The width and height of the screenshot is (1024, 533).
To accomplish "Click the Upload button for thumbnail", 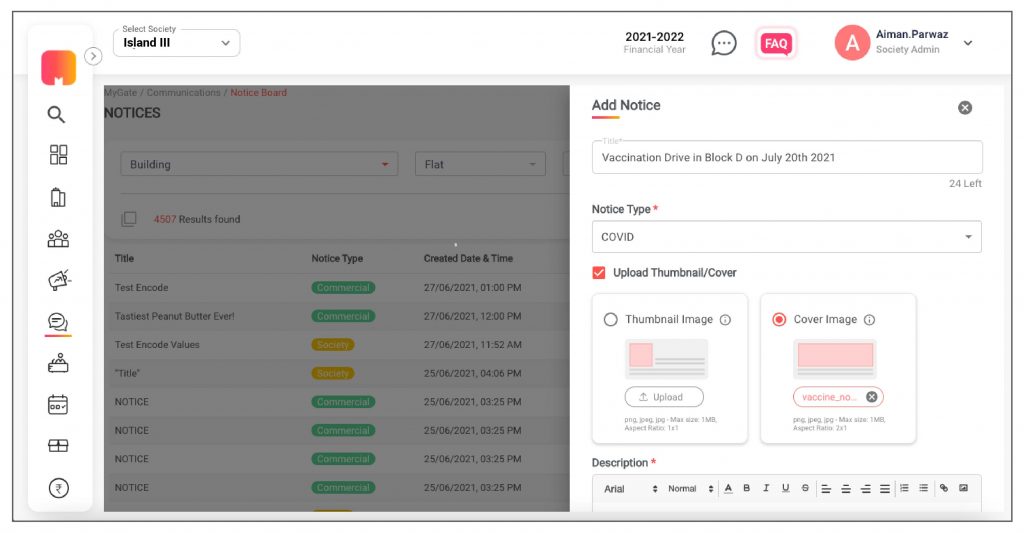I will click(664, 397).
